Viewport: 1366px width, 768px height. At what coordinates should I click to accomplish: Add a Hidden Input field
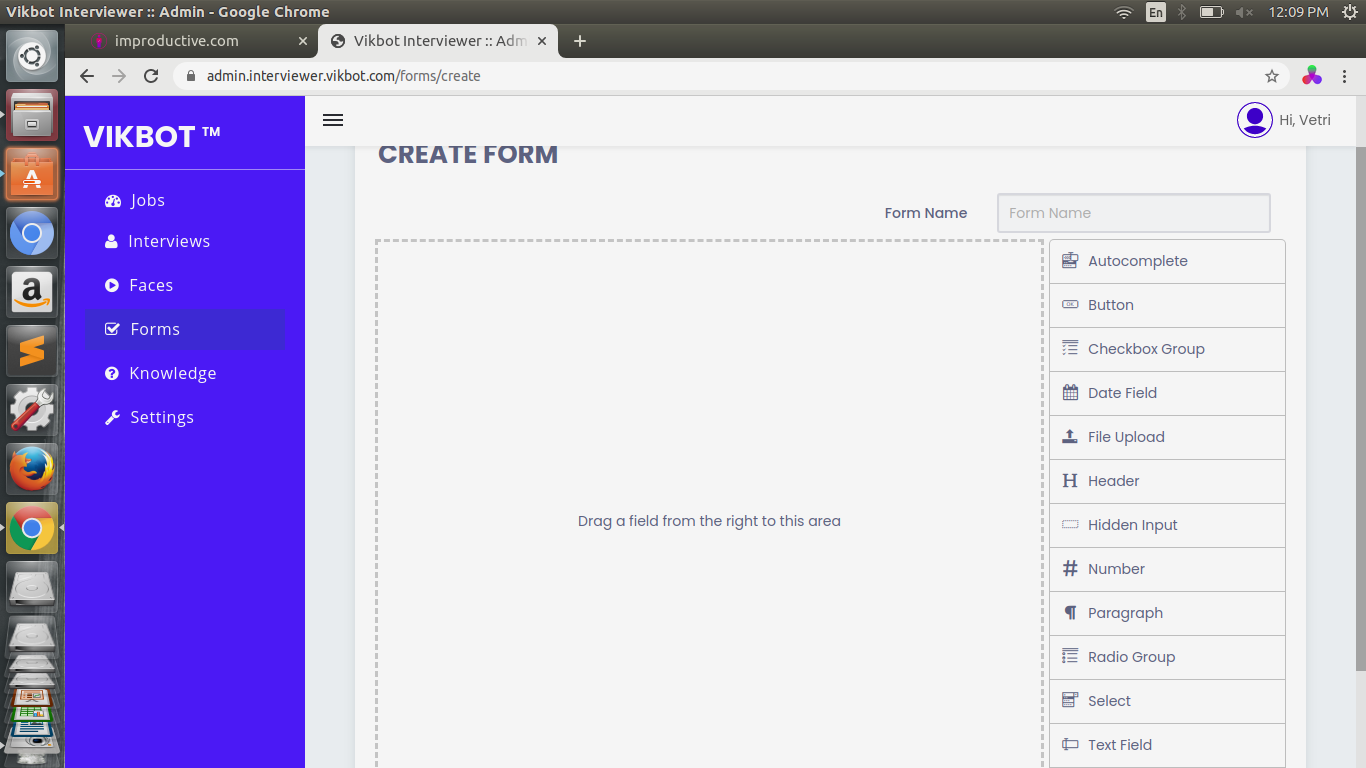click(1167, 525)
